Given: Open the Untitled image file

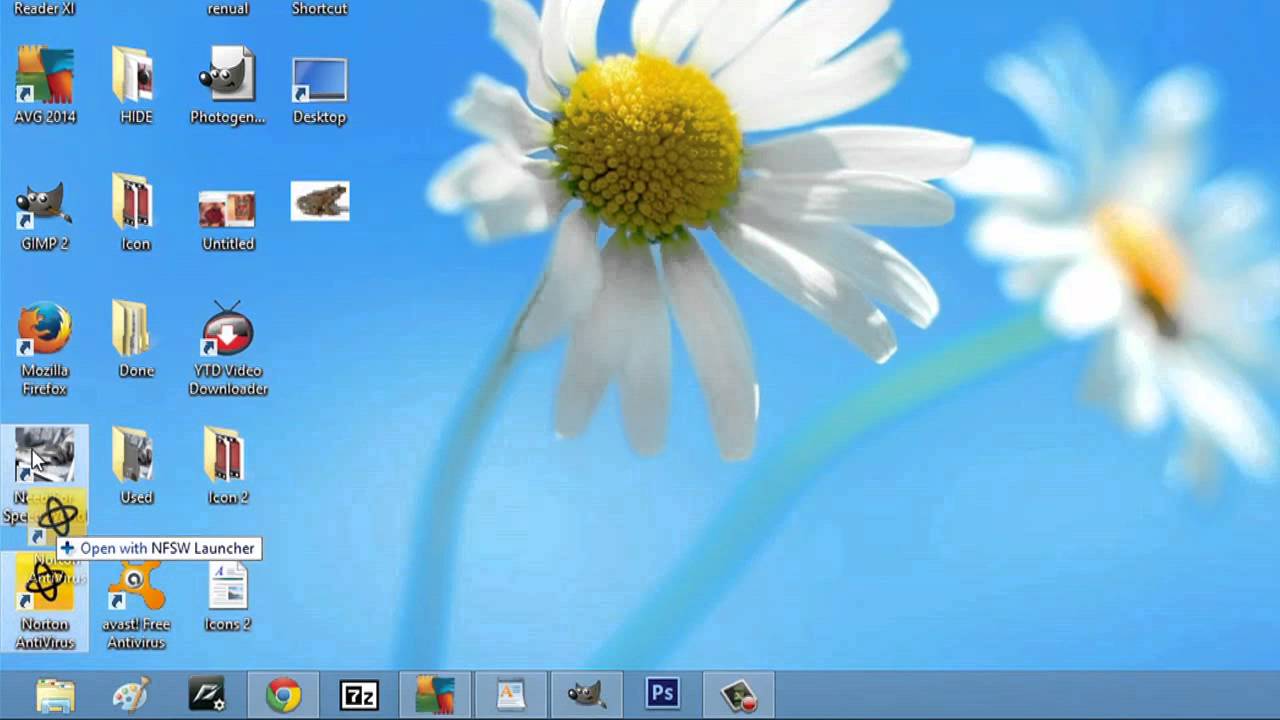Looking at the screenshot, I should click(227, 205).
